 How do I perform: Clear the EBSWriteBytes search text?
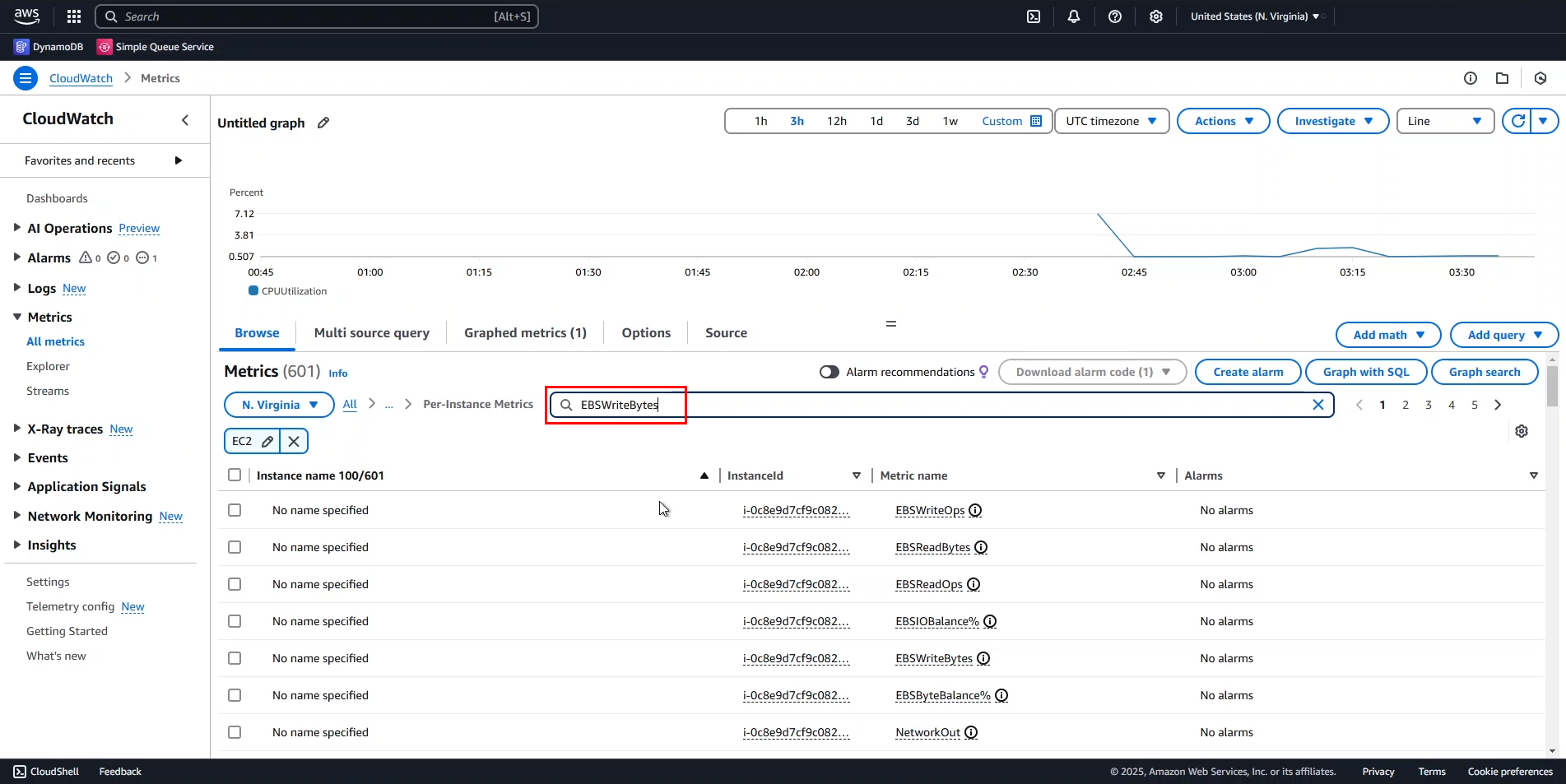tap(1317, 405)
